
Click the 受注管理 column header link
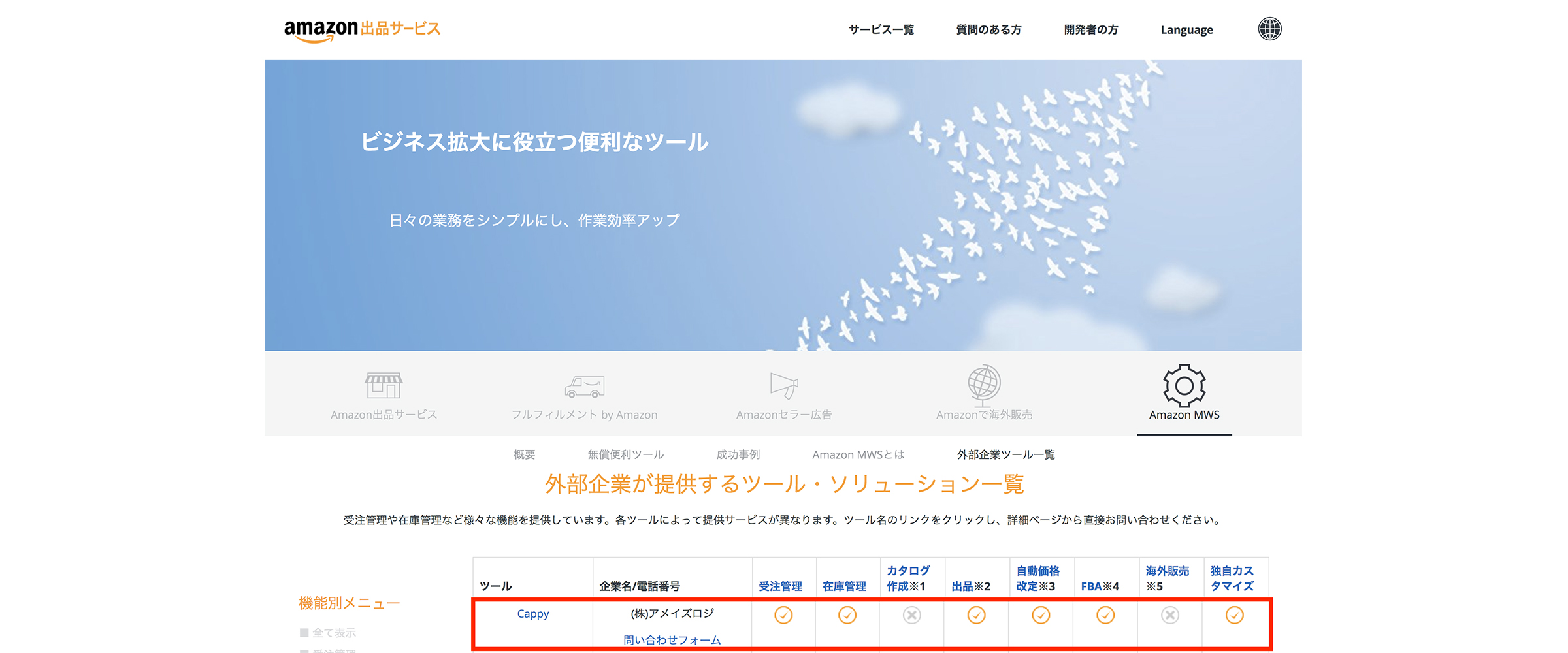coord(780,586)
